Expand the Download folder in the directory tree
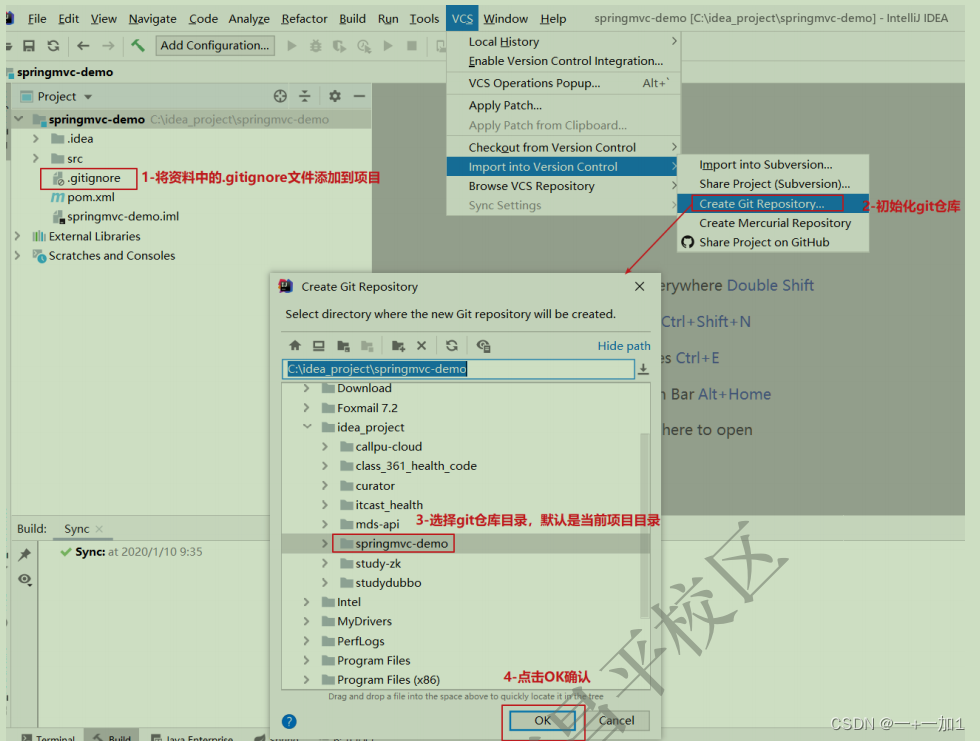The width and height of the screenshot is (980, 741). click(305, 388)
